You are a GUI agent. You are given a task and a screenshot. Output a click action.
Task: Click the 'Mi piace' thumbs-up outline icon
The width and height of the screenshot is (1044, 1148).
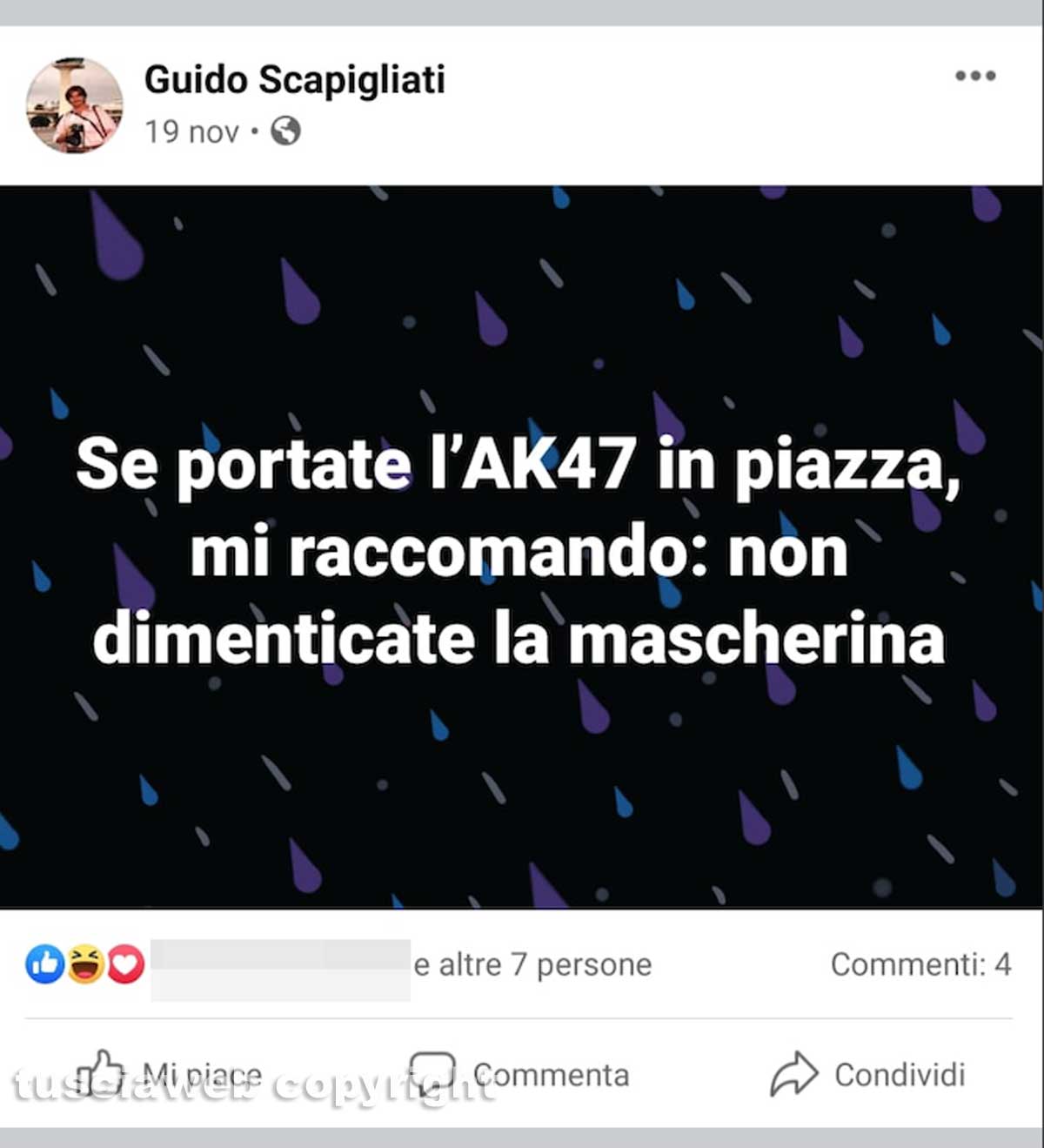(x=101, y=1073)
